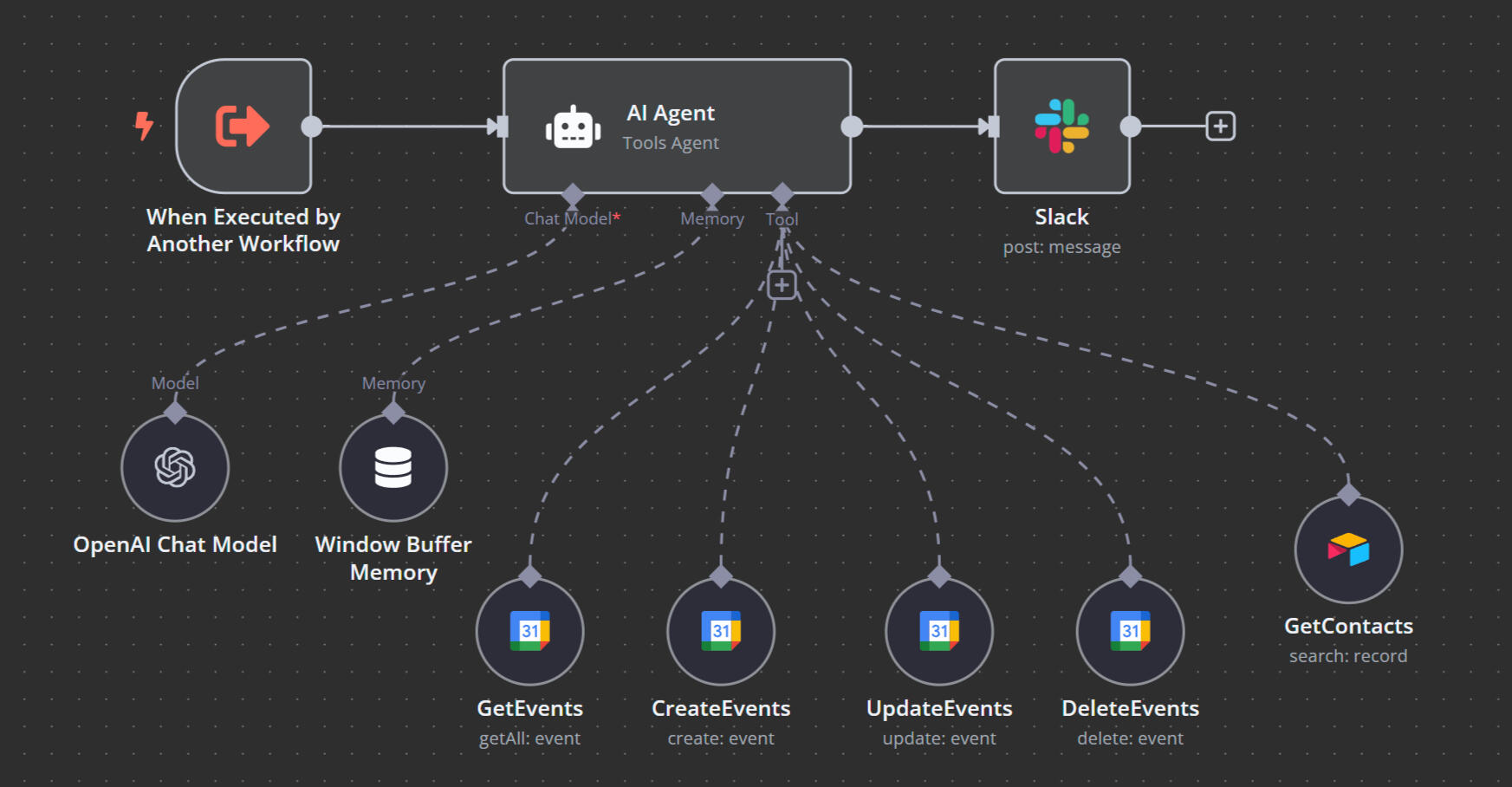Click the 'search: record' subtitle
Screen dimensions: 1512x787
[x=1348, y=656]
